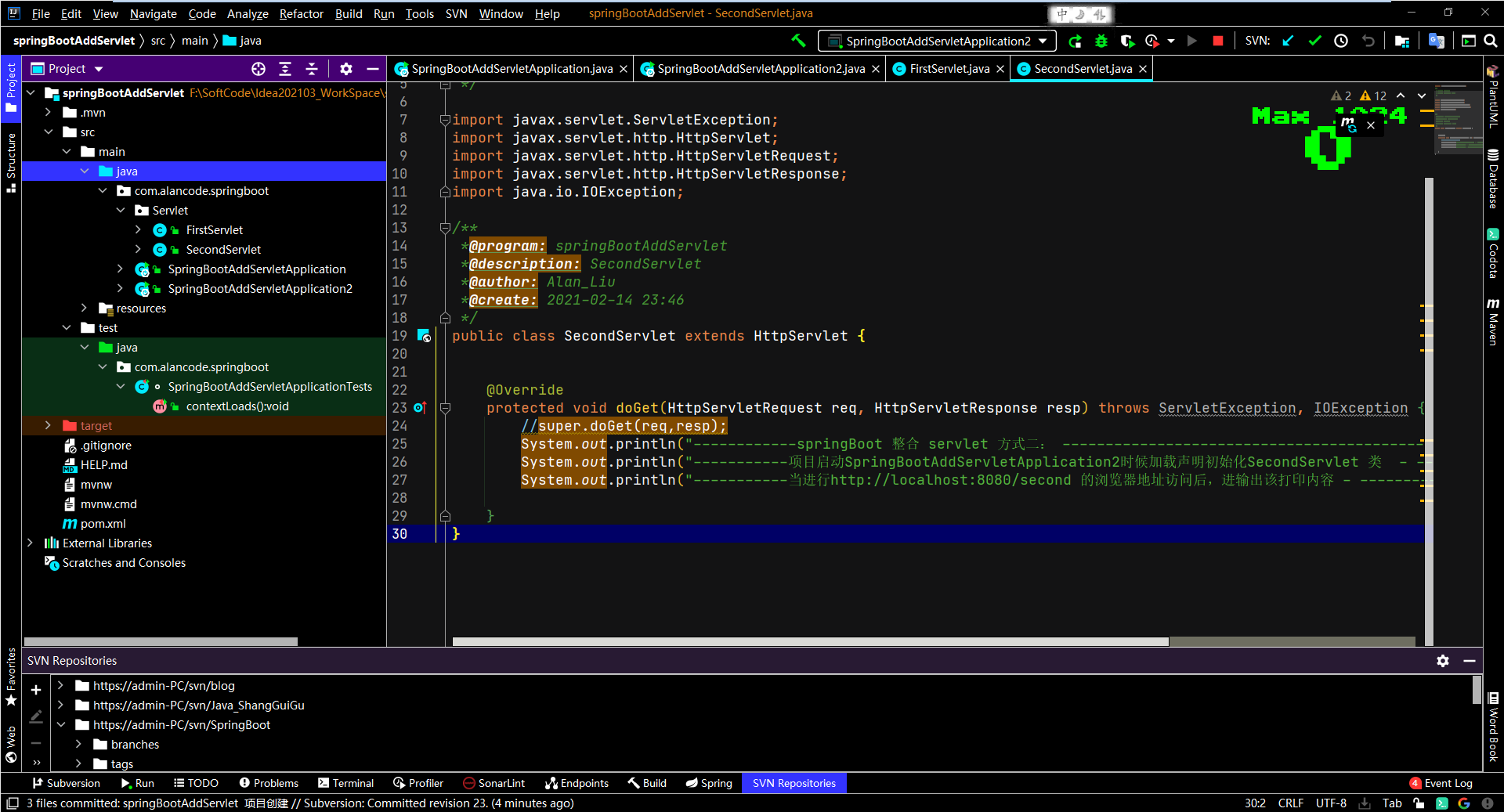
Task: Select pom.xml in project tree
Action: point(103,524)
